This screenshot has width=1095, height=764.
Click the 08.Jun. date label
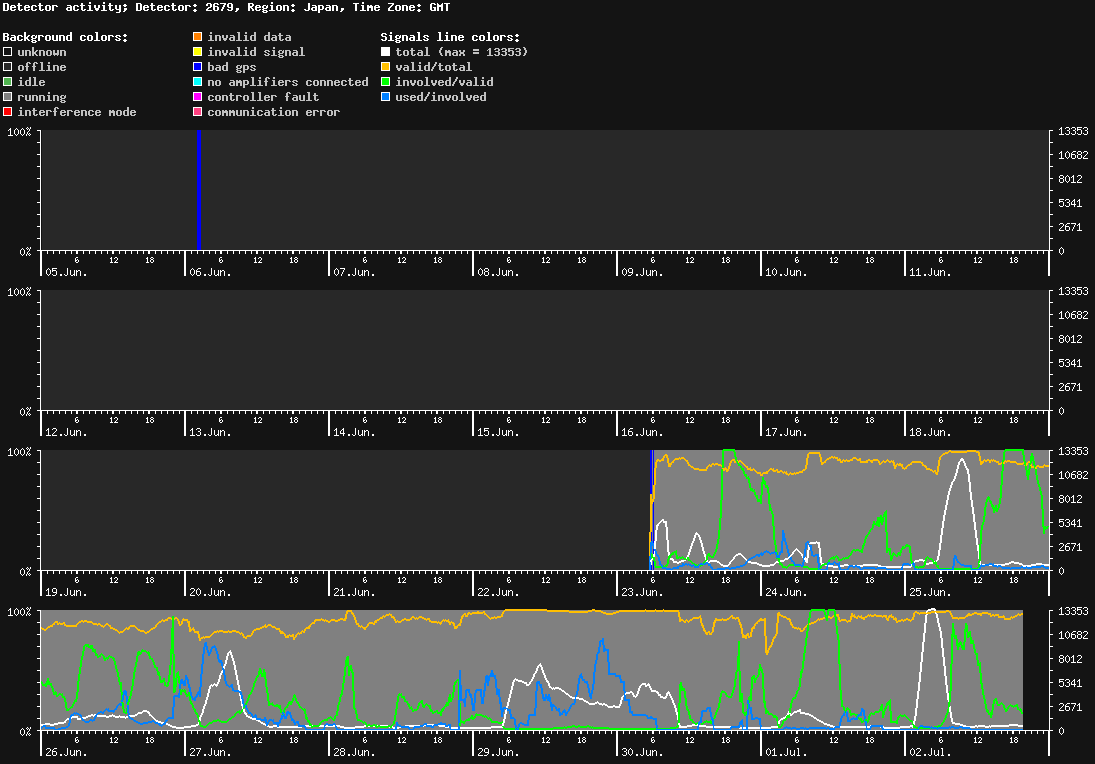pos(499,272)
